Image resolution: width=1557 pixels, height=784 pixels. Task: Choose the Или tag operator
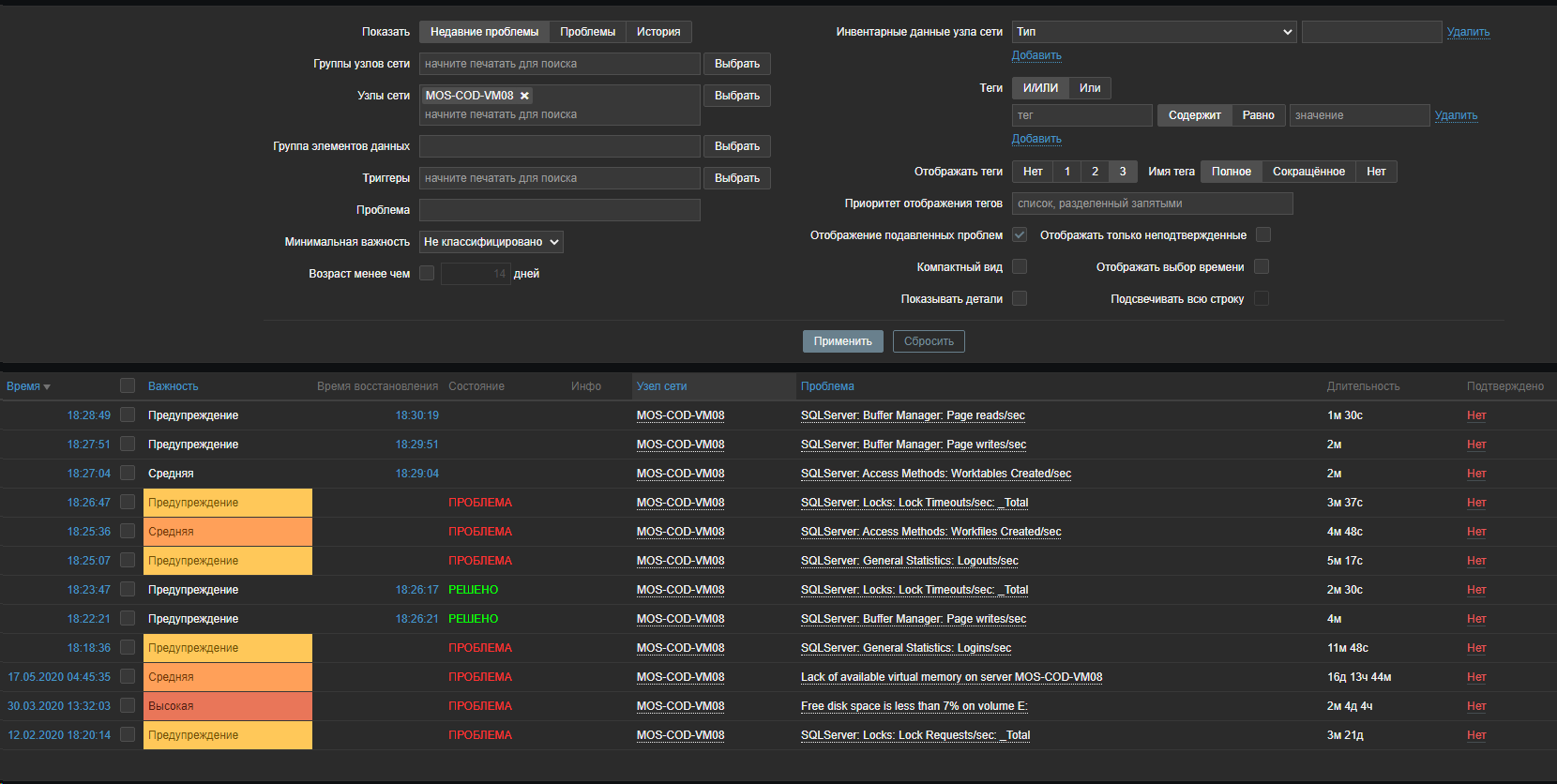[x=1090, y=88]
